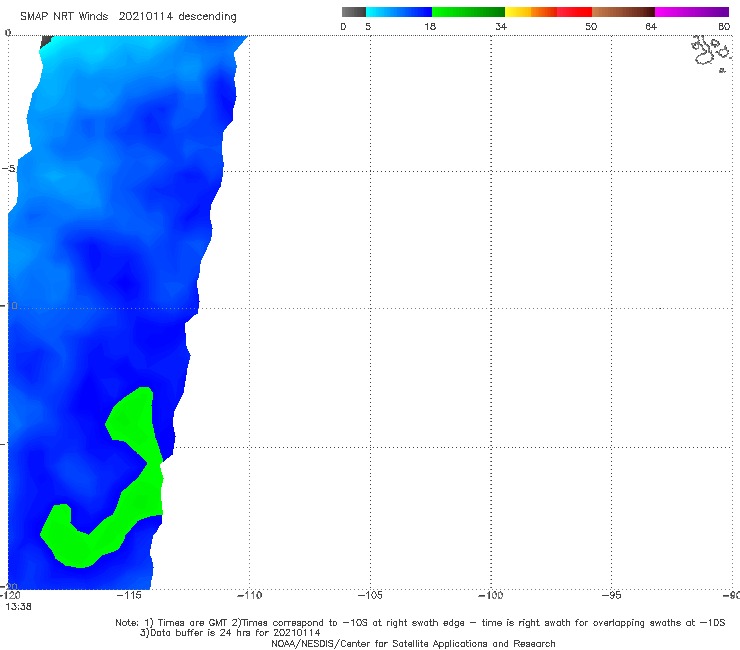Viewport: 740px width, 650px height.
Task: Pick the magenta 64-80 colorbar segment
Action: point(692,12)
